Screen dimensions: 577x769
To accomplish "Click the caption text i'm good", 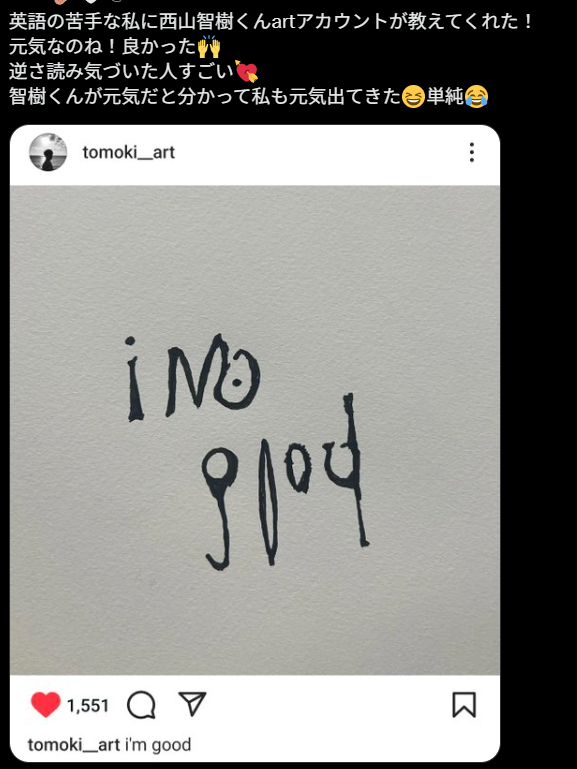I will pos(158,744).
